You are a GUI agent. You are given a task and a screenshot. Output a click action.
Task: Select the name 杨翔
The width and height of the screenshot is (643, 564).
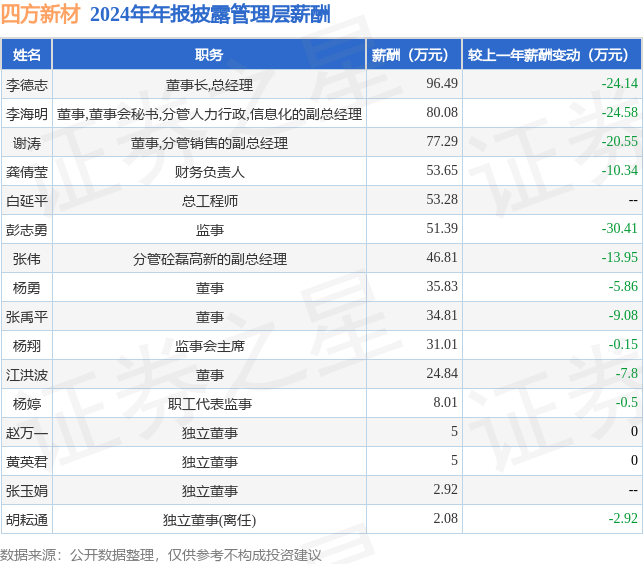[x=27, y=346]
